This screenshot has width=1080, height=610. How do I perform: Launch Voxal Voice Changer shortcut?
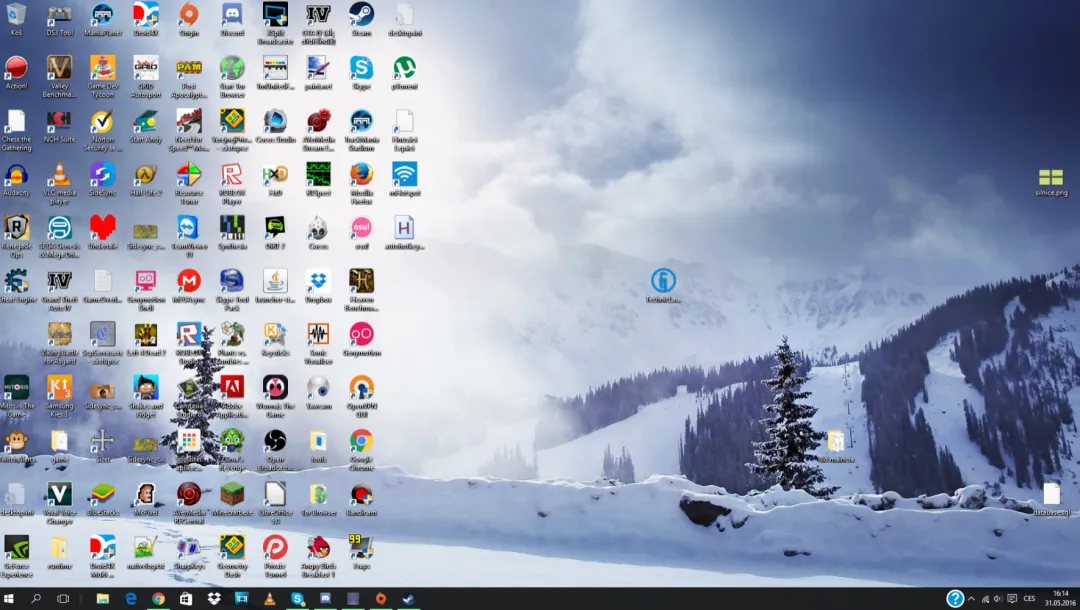(x=59, y=503)
